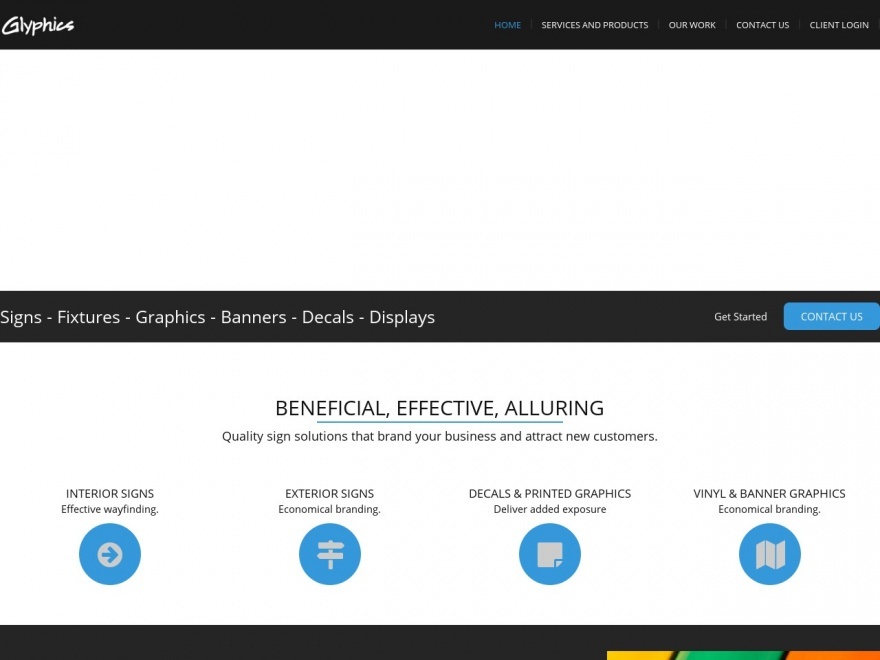The height and width of the screenshot is (660, 880).
Task: Open the Vinyl & Banner Graphics map icon
Action: click(770, 554)
